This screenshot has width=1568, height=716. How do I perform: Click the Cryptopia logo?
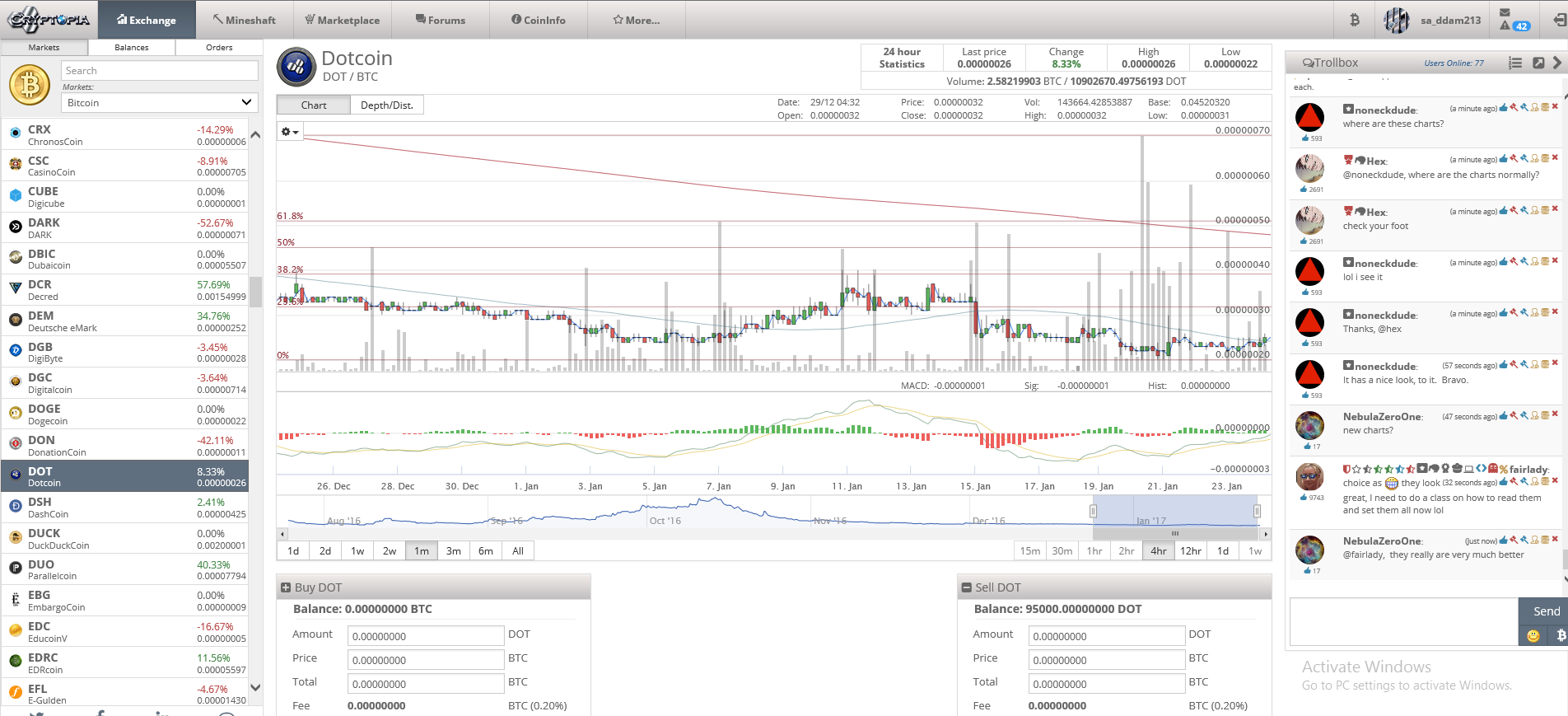(49, 19)
